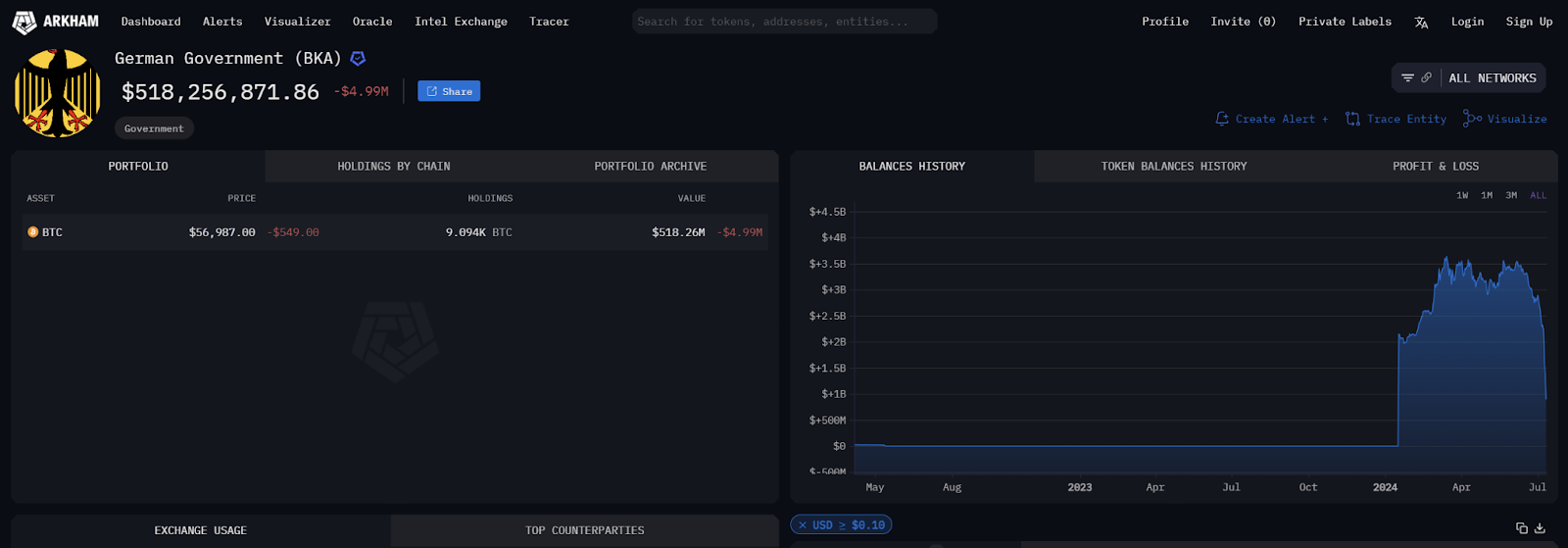
Task: Select the PORTFOLIO tab
Action: pyautogui.click(x=138, y=167)
